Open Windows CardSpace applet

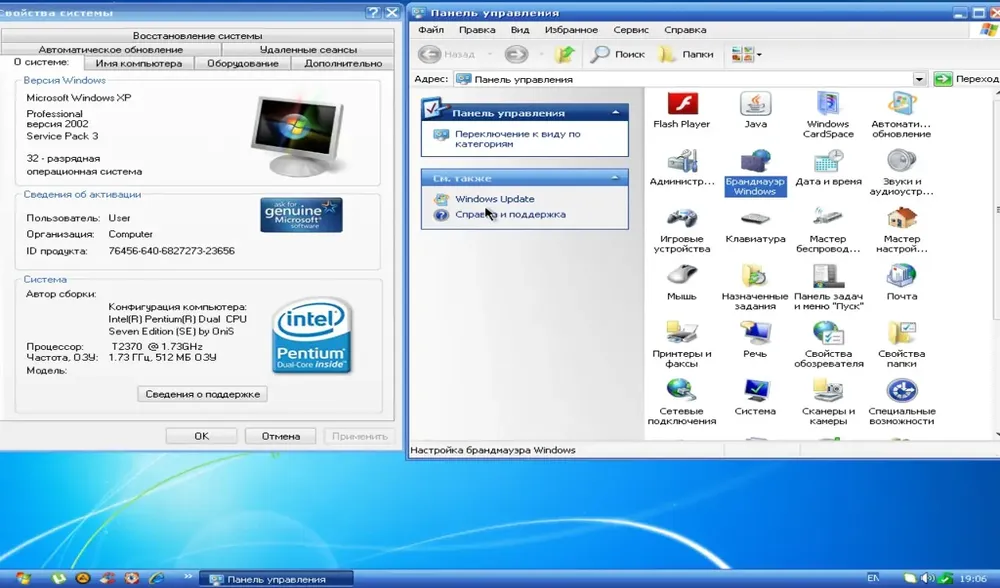pyautogui.click(x=828, y=115)
